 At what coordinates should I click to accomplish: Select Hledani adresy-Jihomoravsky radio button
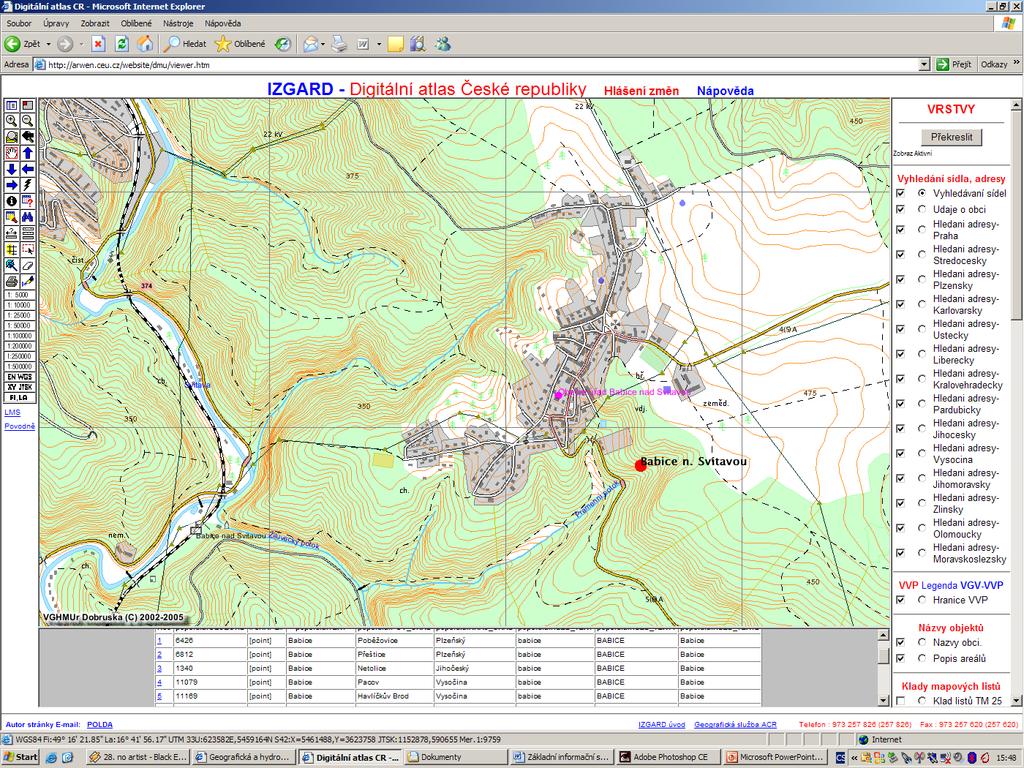click(x=921, y=478)
